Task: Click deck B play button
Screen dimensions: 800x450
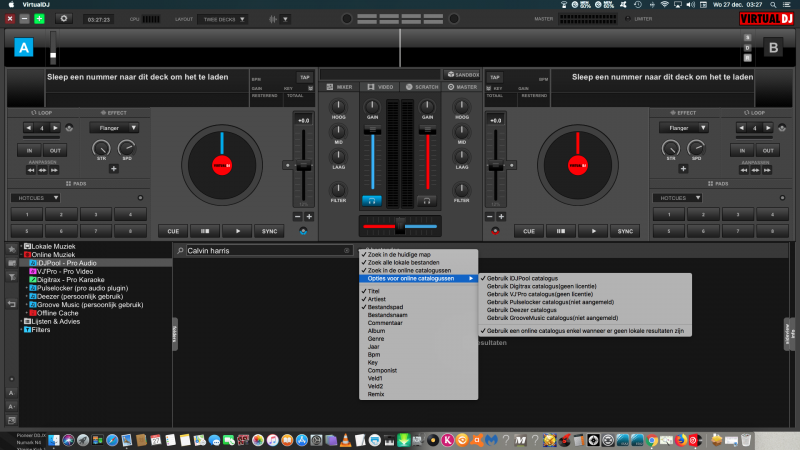Action: click(593, 231)
